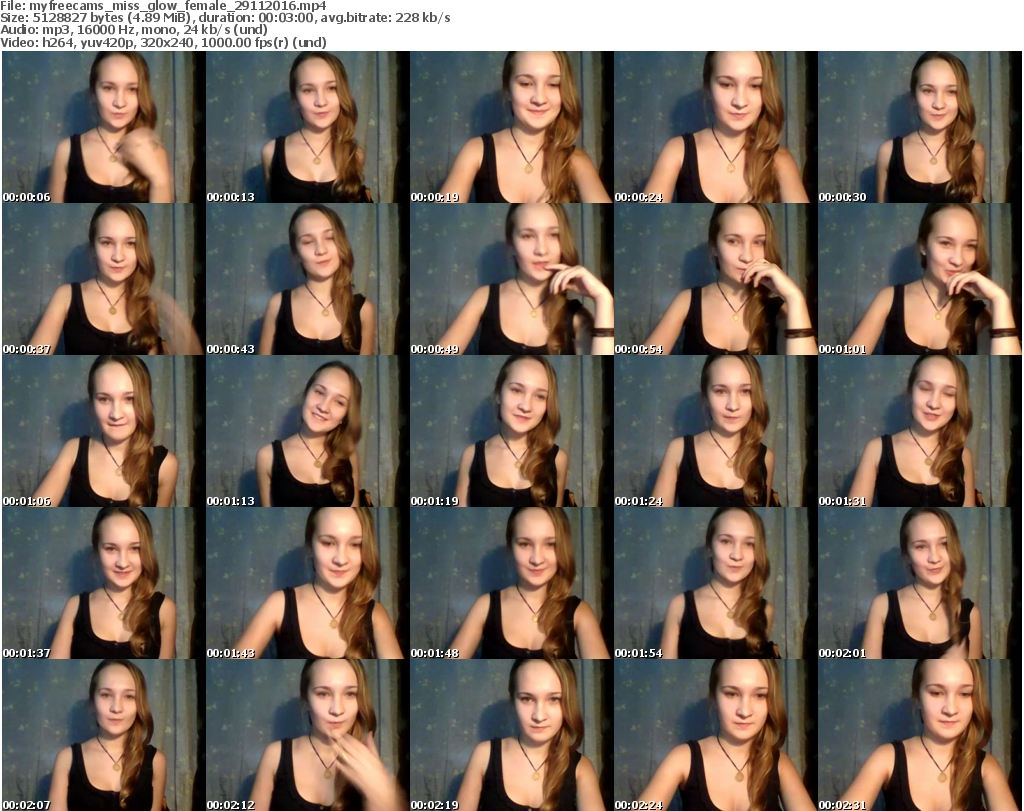Choose the 00:02:24 thumbnail
This screenshot has height=811, width=1024.
[x=715, y=735]
